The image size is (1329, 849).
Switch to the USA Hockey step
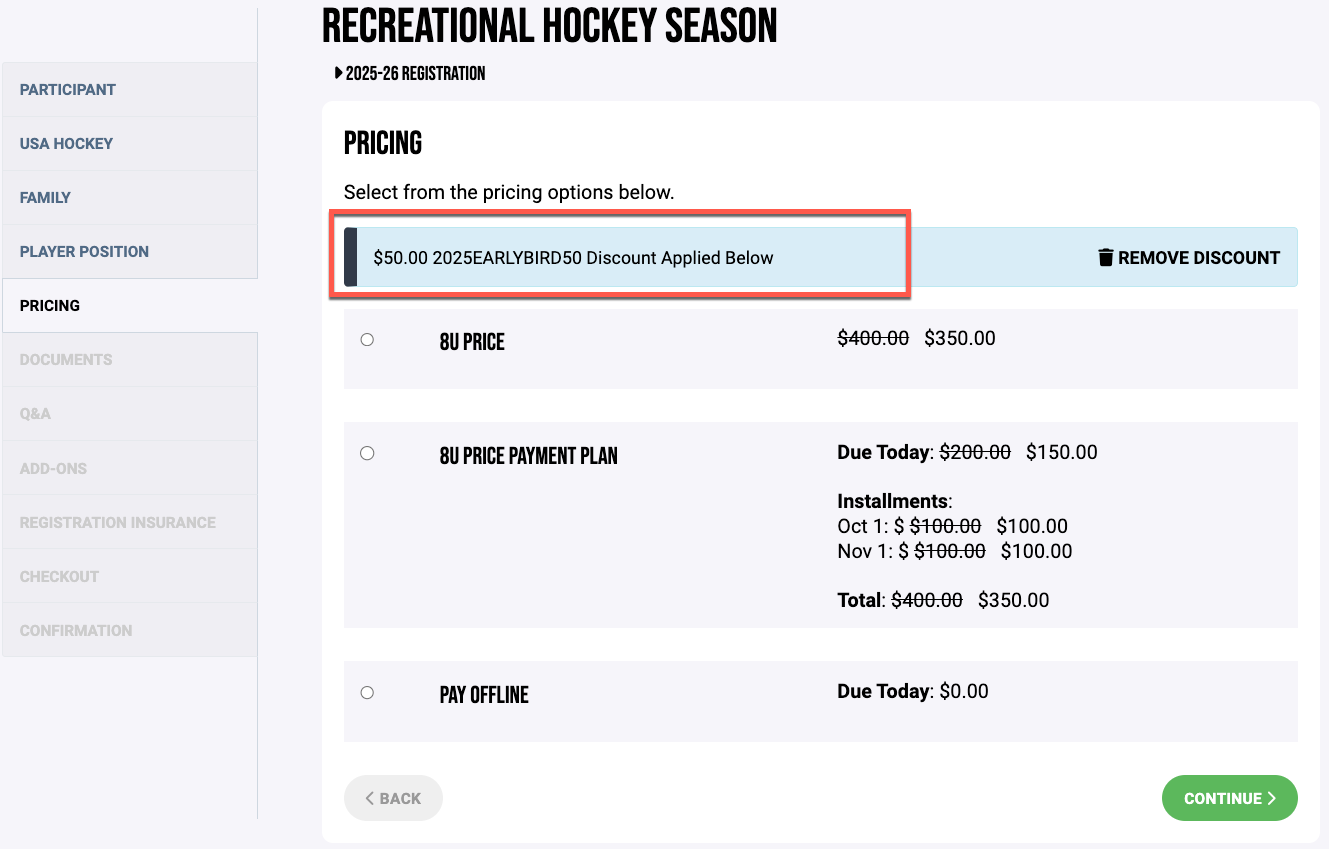point(66,144)
